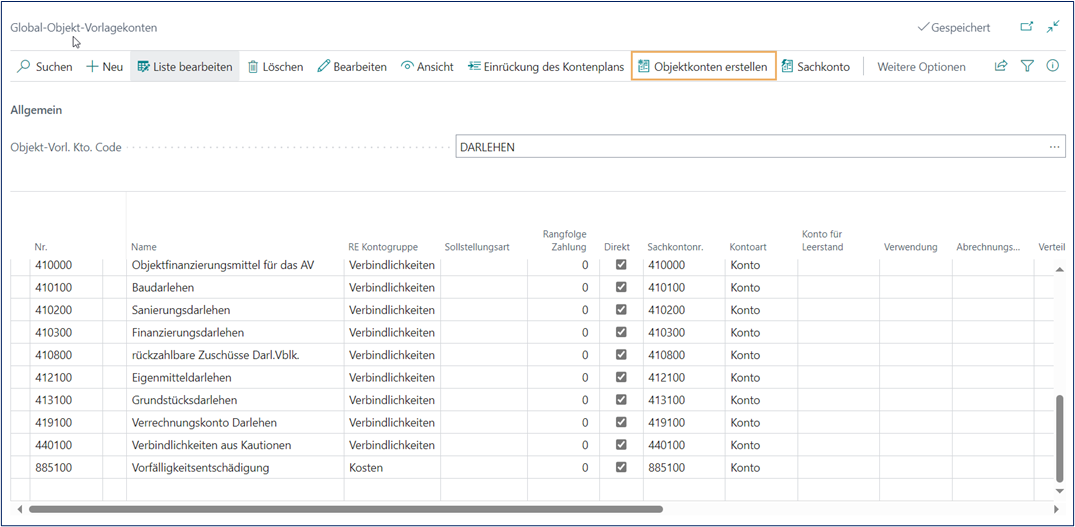Screen dimensions: 1075x527
Task: Select the Nr. cell 885100
Action: click(67, 467)
